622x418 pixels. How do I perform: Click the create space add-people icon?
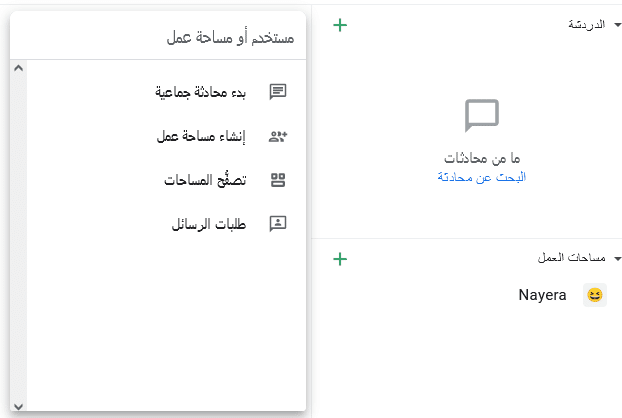point(278,136)
